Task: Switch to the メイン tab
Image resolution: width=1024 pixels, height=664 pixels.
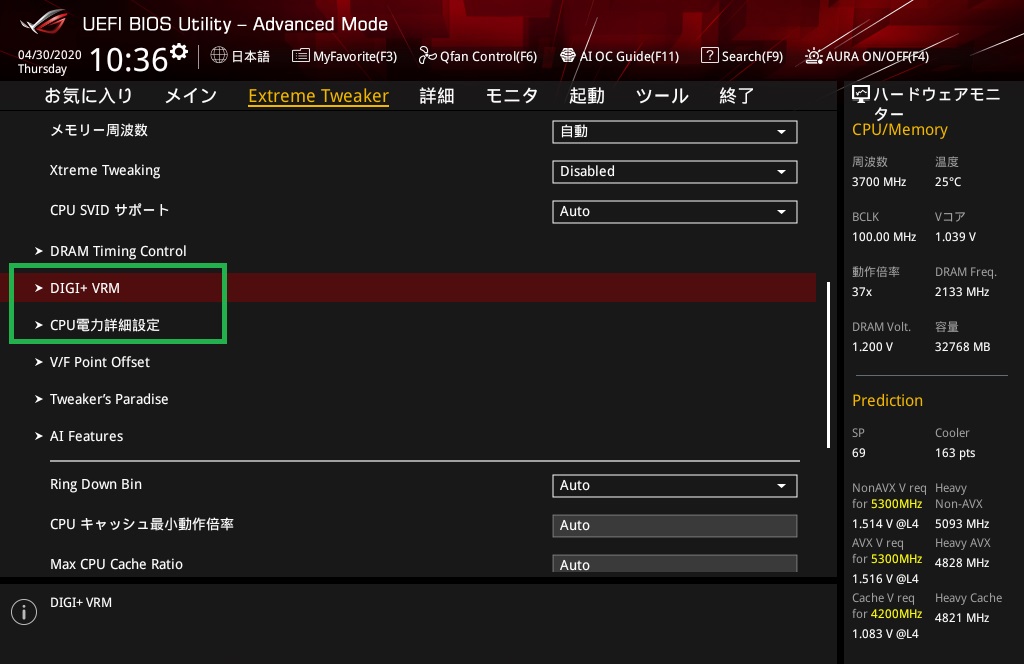Action: click(191, 96)
